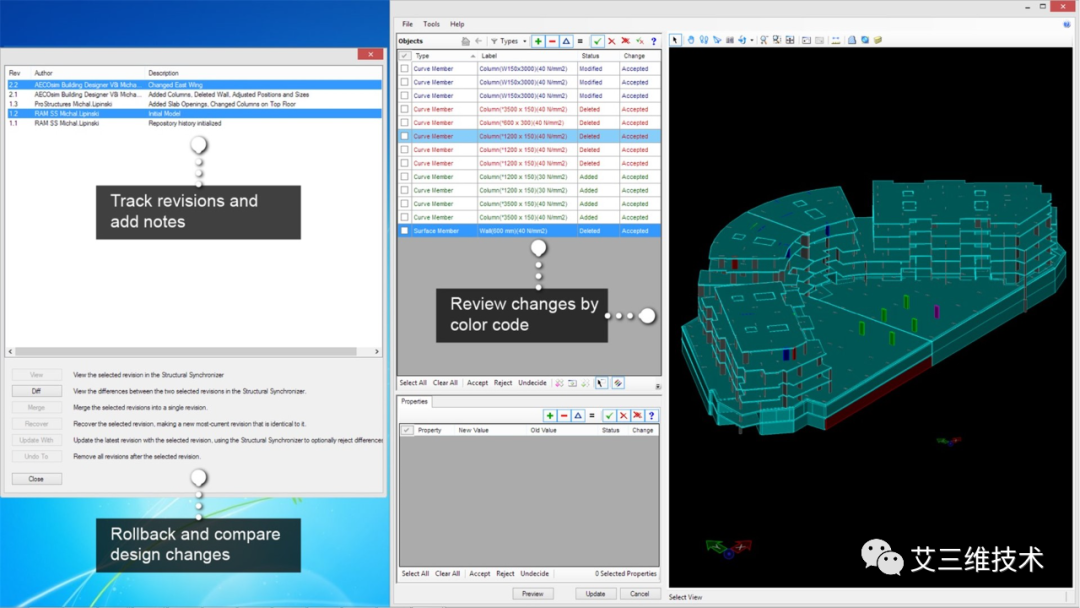The height and width of the screenshot is (608, 1080).
Task: Toggle the green plus Added filter in Objects toolbar
Action: coord(538,41)
